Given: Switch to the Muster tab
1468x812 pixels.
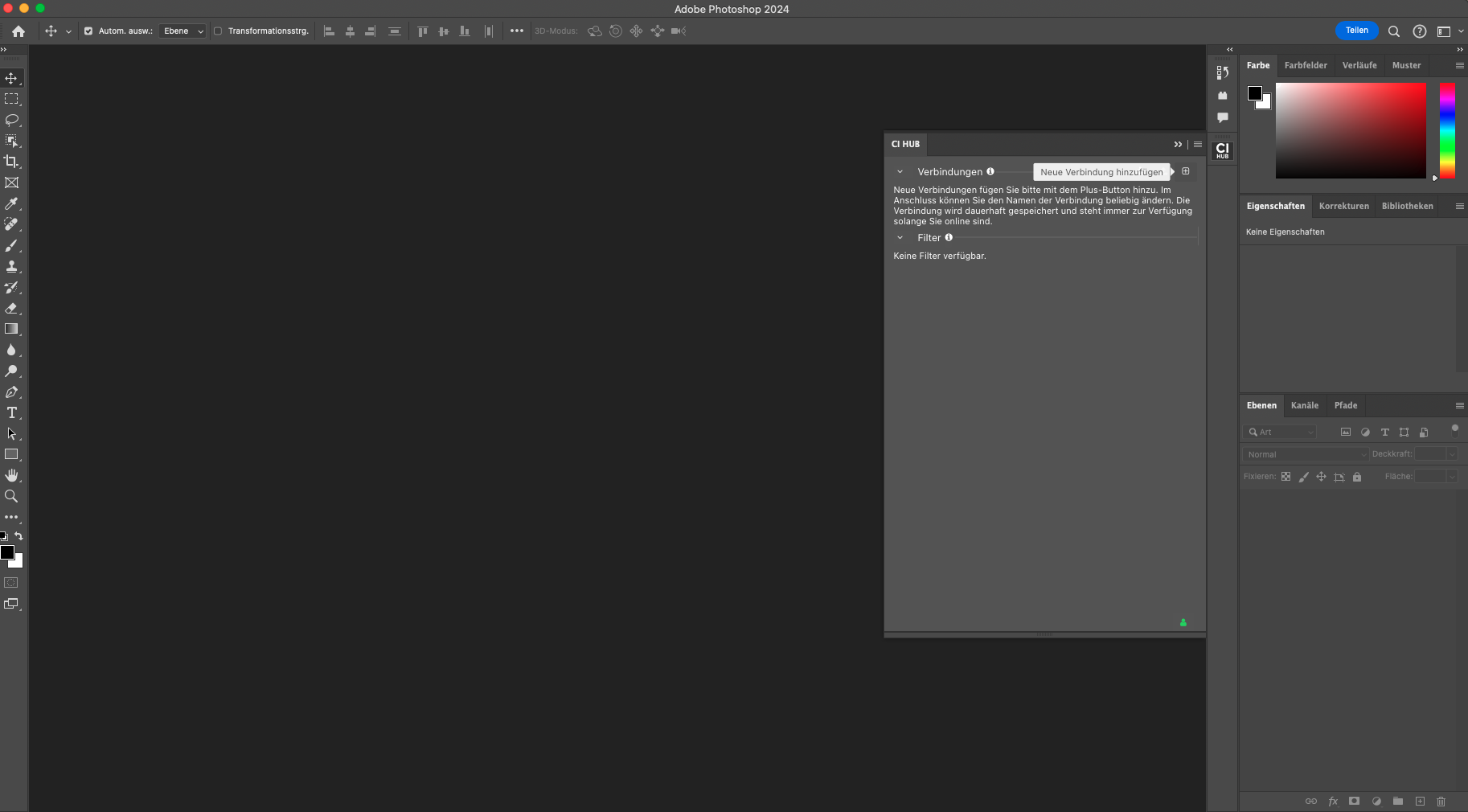Looking at the screenshot, I should [x=1406, y=66].
